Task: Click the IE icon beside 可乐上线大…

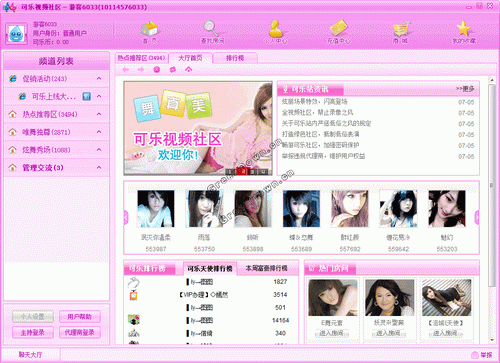Action: tap(22, 96)
